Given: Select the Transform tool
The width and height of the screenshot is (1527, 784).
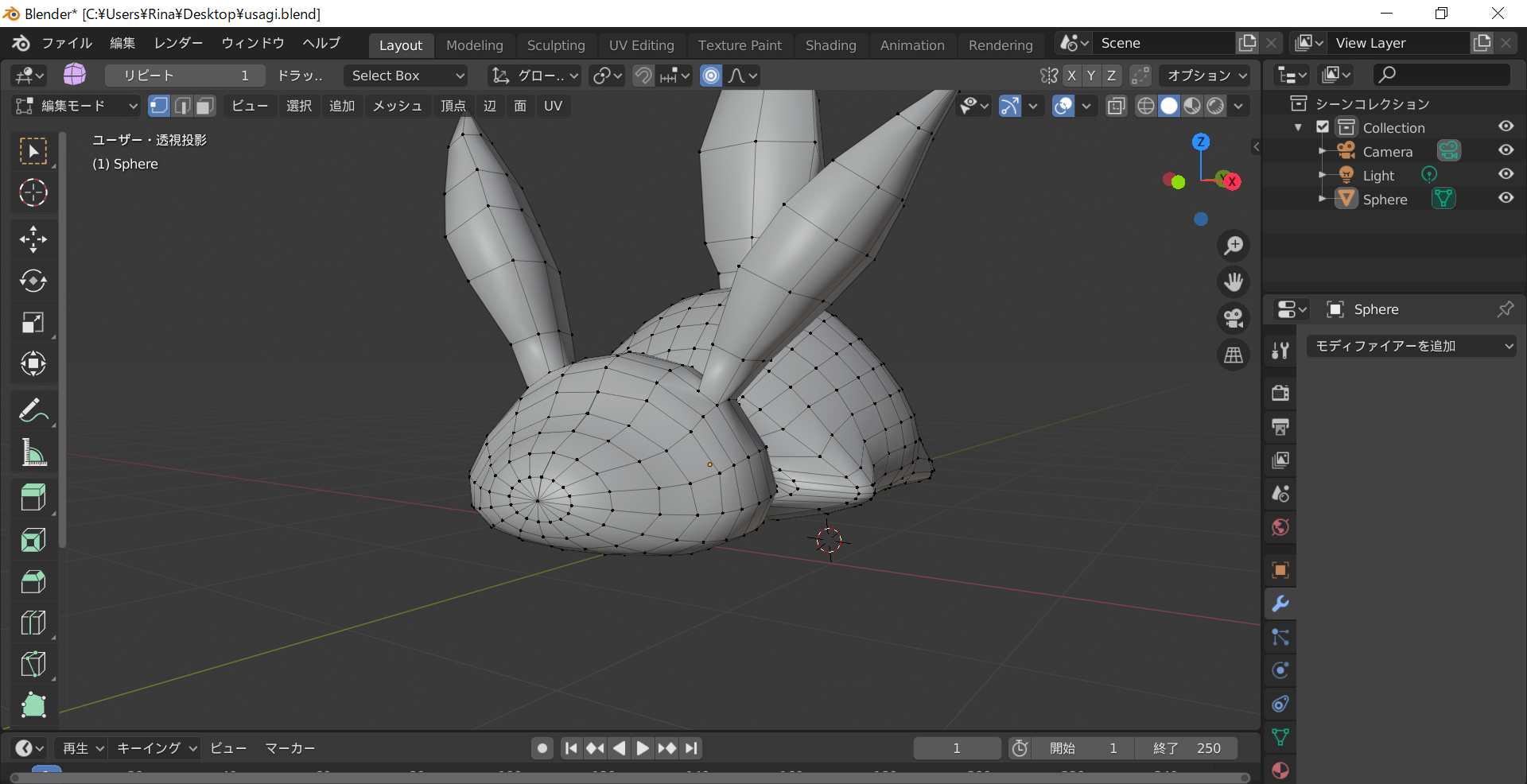Looking at the screenshot, I should click(33, 363).
